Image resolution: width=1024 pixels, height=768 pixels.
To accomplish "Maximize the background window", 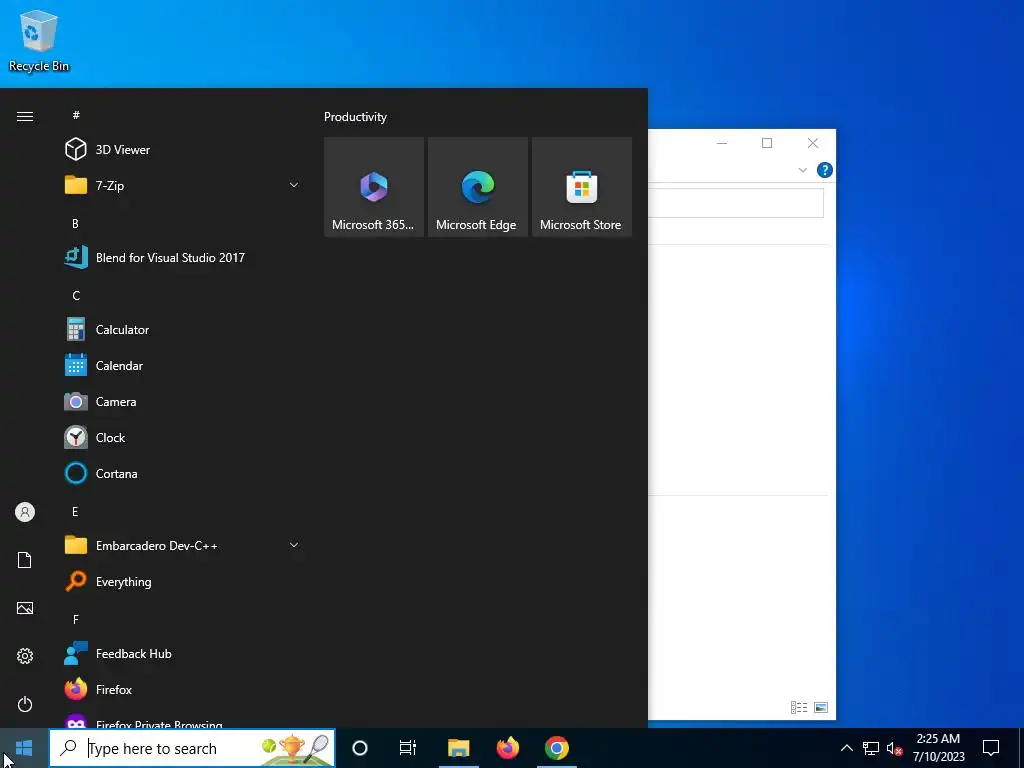I will click(767, 143).
